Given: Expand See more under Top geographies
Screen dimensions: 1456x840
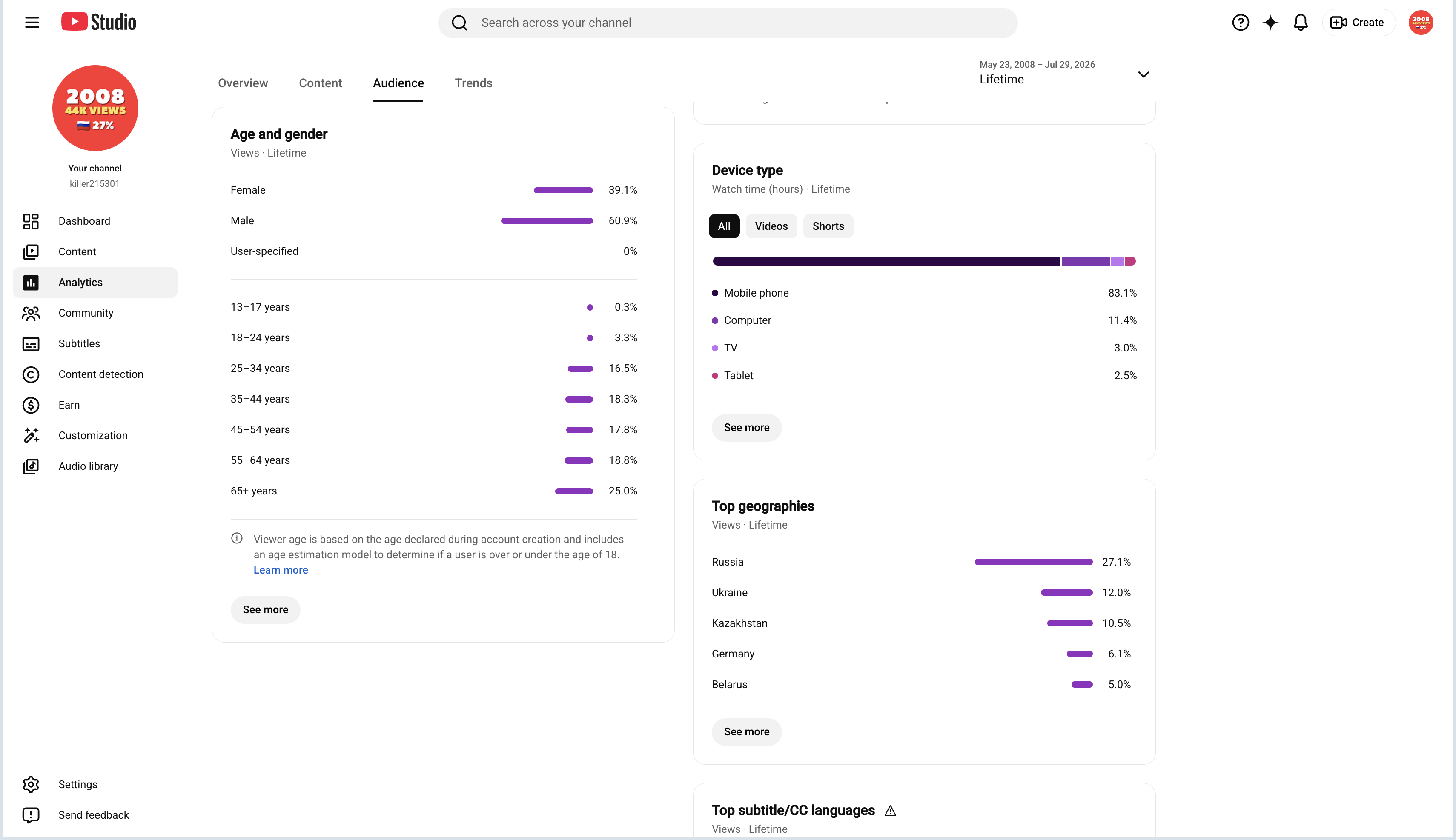Looking at the screenshot, I should (746, 732).
